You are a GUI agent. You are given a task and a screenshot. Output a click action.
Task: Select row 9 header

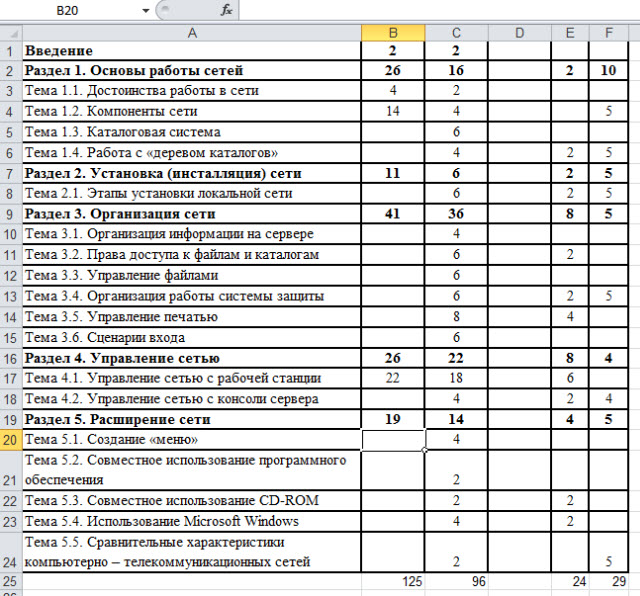pyautogui.click(x=11, y=213)
